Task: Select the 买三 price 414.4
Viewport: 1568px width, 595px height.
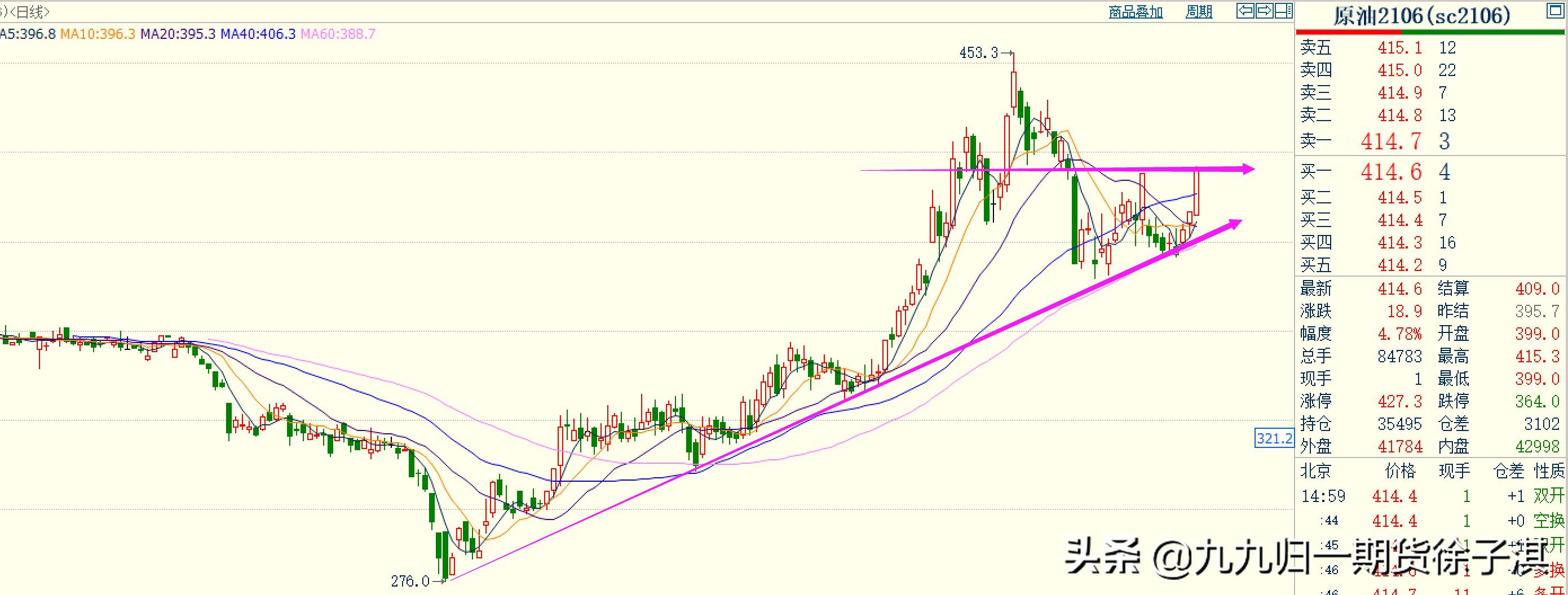Action: 1400,220
